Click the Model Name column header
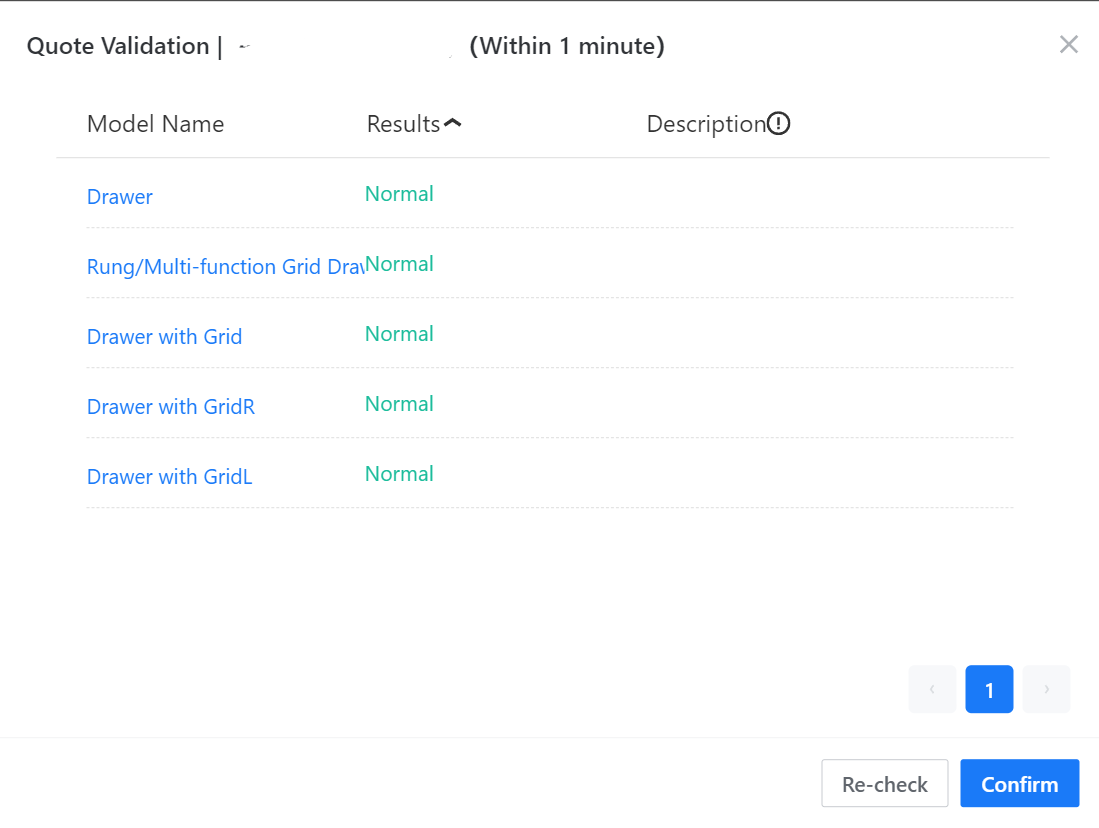This screenshot has height=828, width=1099. (x=155, y=124)
